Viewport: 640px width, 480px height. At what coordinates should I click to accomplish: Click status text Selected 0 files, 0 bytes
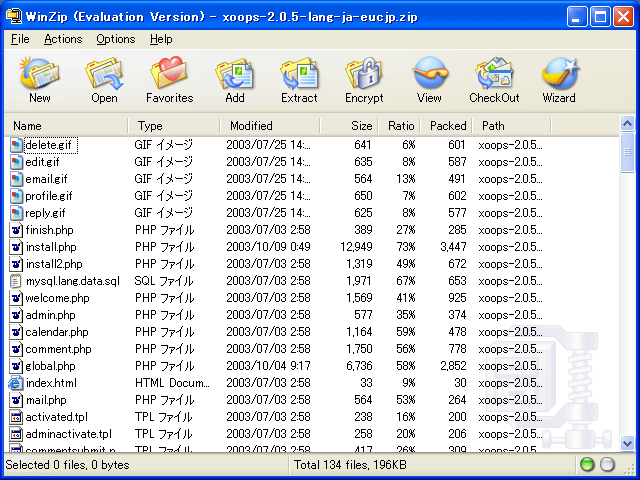(x=67, y=465)
